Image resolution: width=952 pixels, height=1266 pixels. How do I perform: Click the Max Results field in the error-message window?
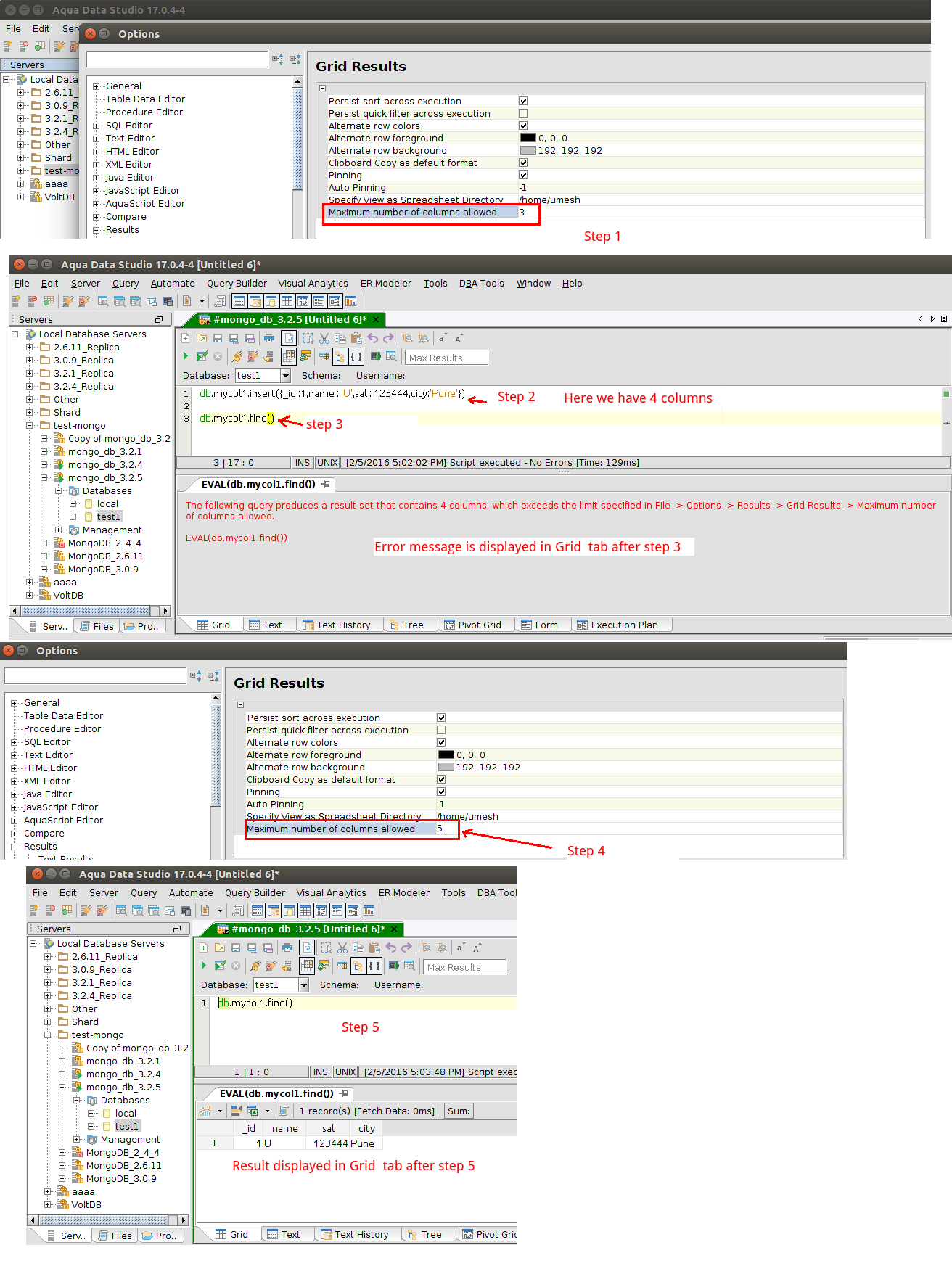coord(446,357)
